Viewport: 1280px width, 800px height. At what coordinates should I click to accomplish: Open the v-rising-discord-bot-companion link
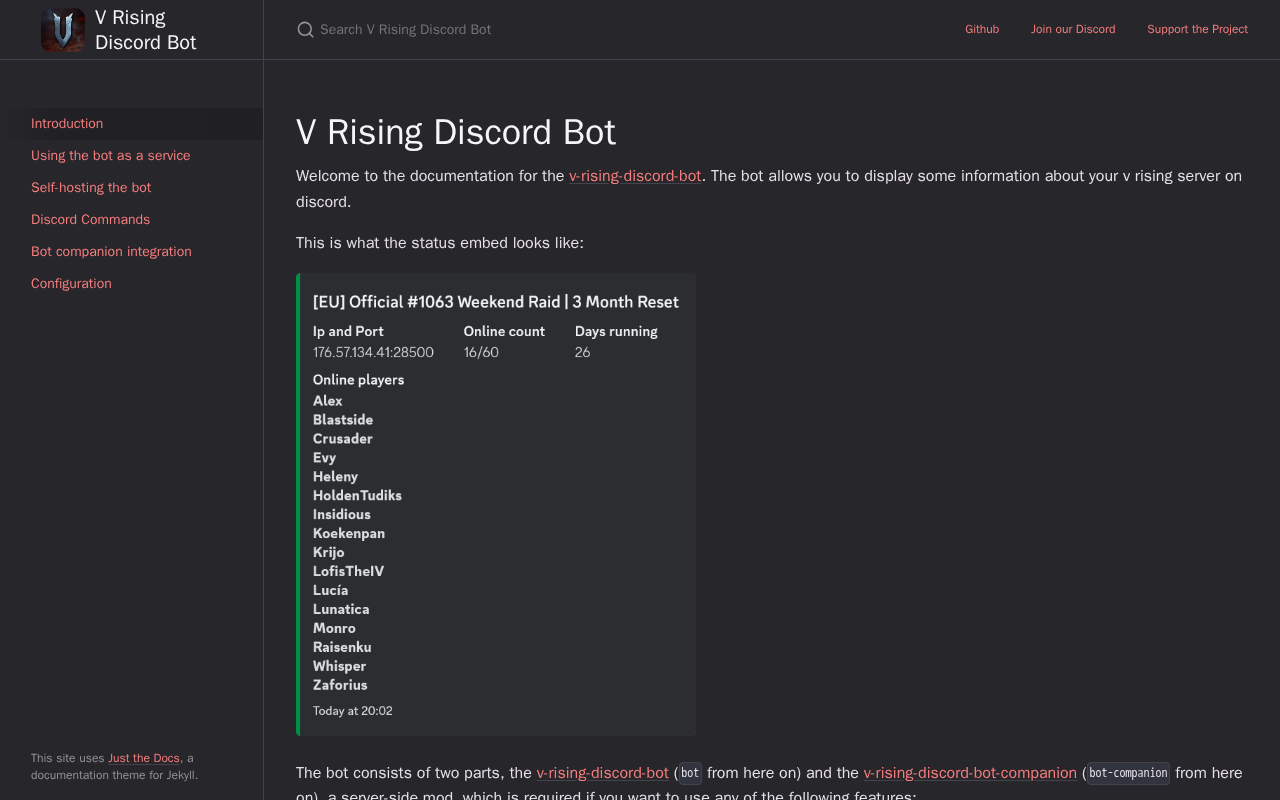pos(970,773)
